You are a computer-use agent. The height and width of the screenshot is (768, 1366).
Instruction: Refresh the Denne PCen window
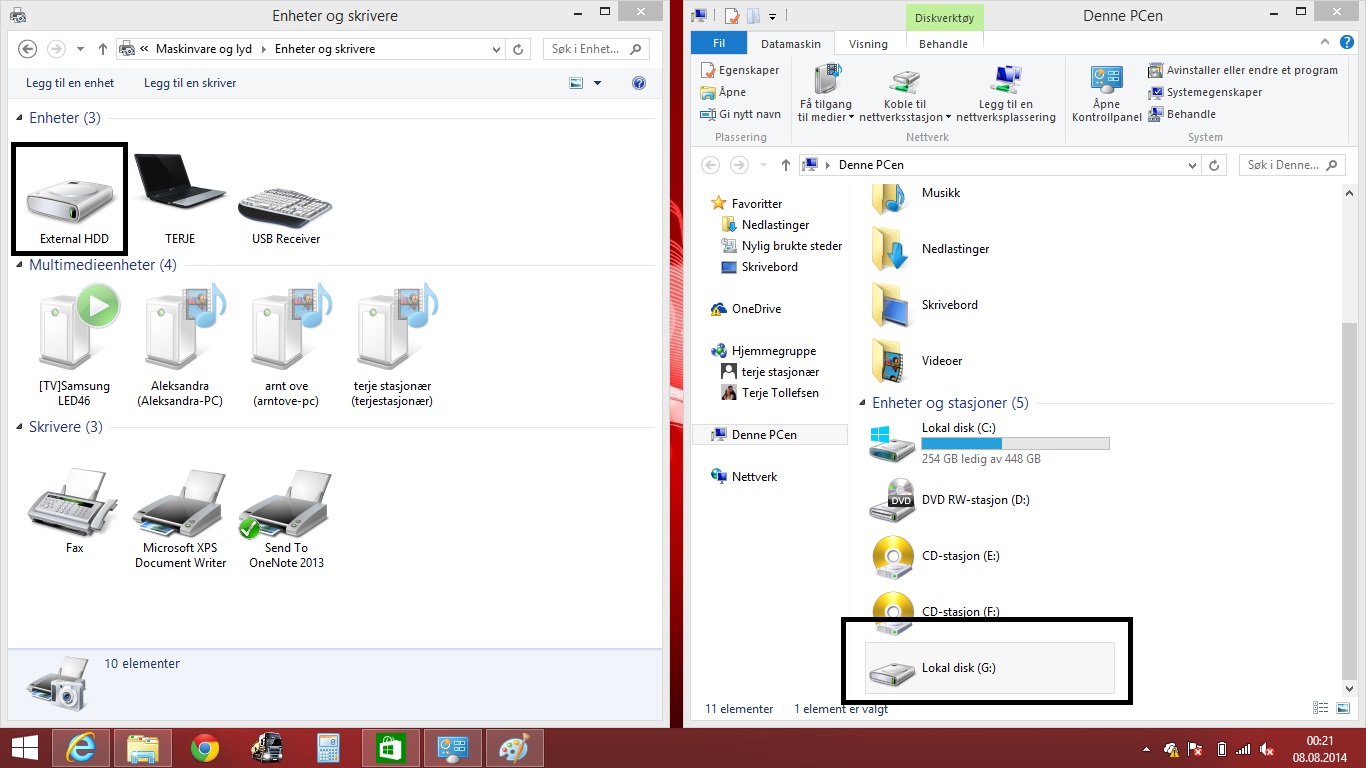click(1216, 165)
